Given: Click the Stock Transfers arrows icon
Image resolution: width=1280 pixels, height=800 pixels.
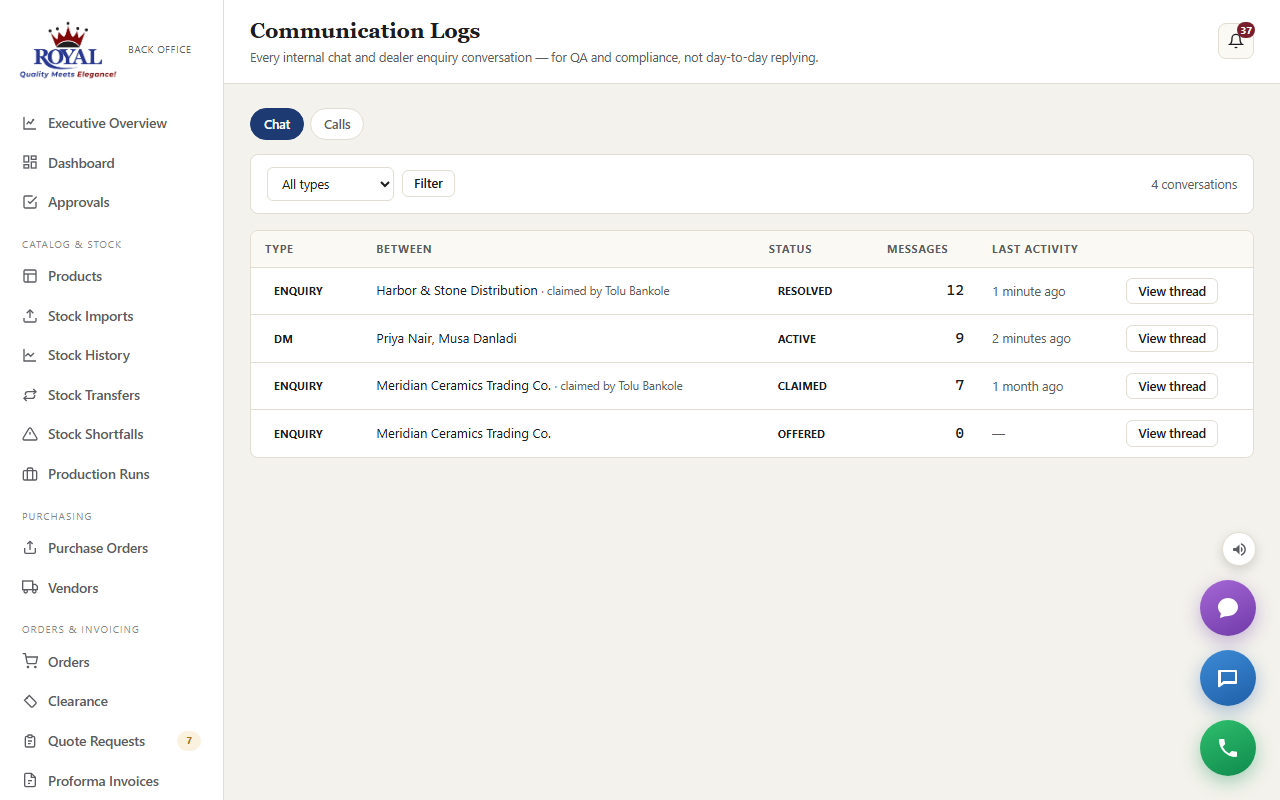Looking at the screenshot, I should [x=30, y=395].
